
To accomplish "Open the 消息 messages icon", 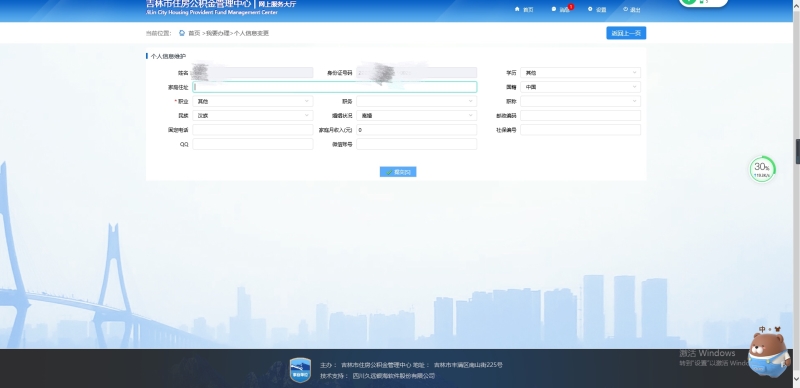I will coord(554,9).
